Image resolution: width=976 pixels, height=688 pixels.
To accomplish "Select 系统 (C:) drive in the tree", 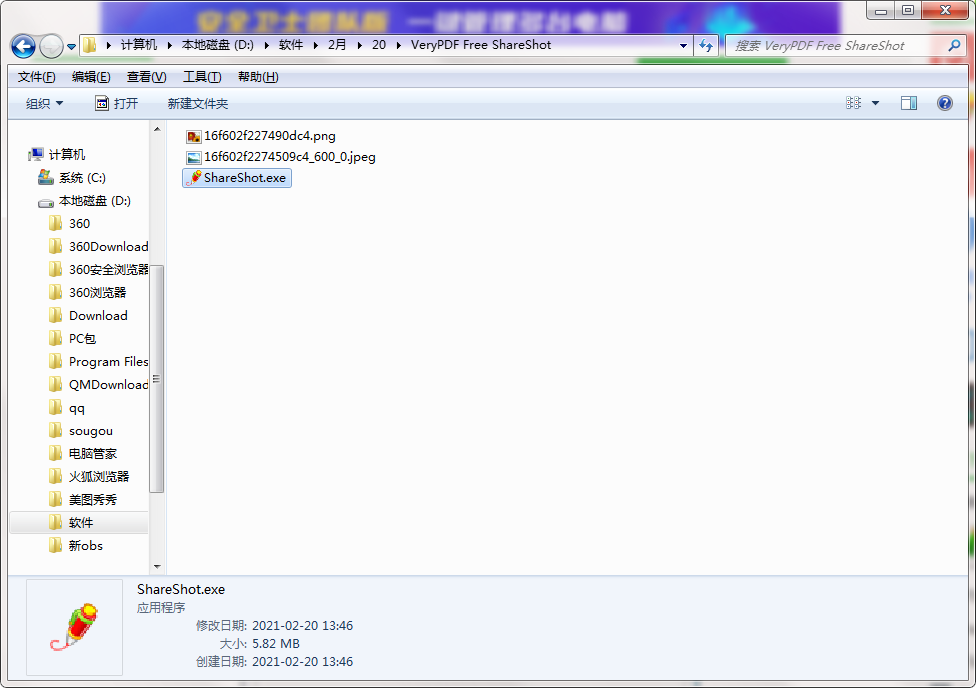I will (82, 177).
